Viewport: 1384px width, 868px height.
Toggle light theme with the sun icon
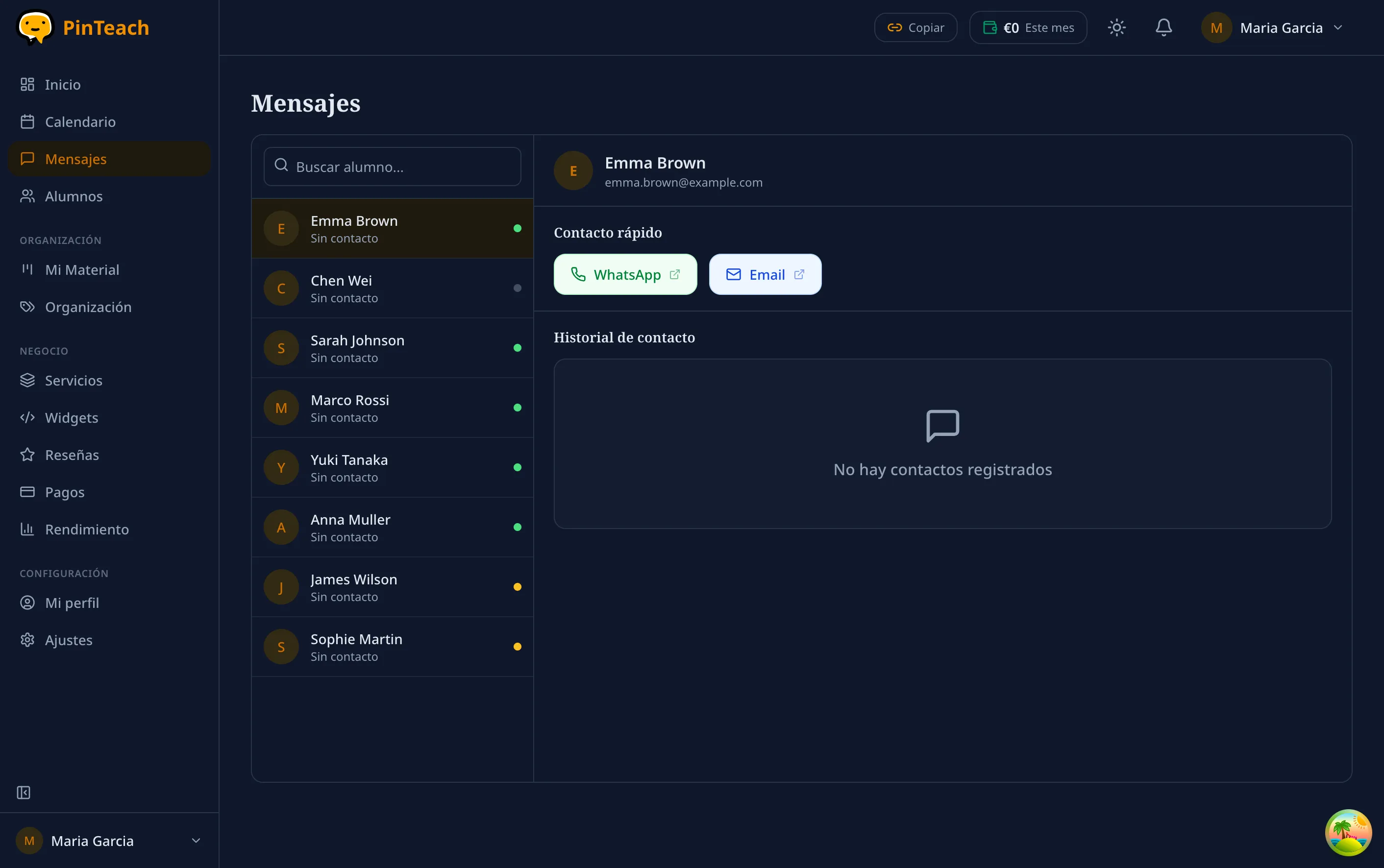click(1116, 27)
